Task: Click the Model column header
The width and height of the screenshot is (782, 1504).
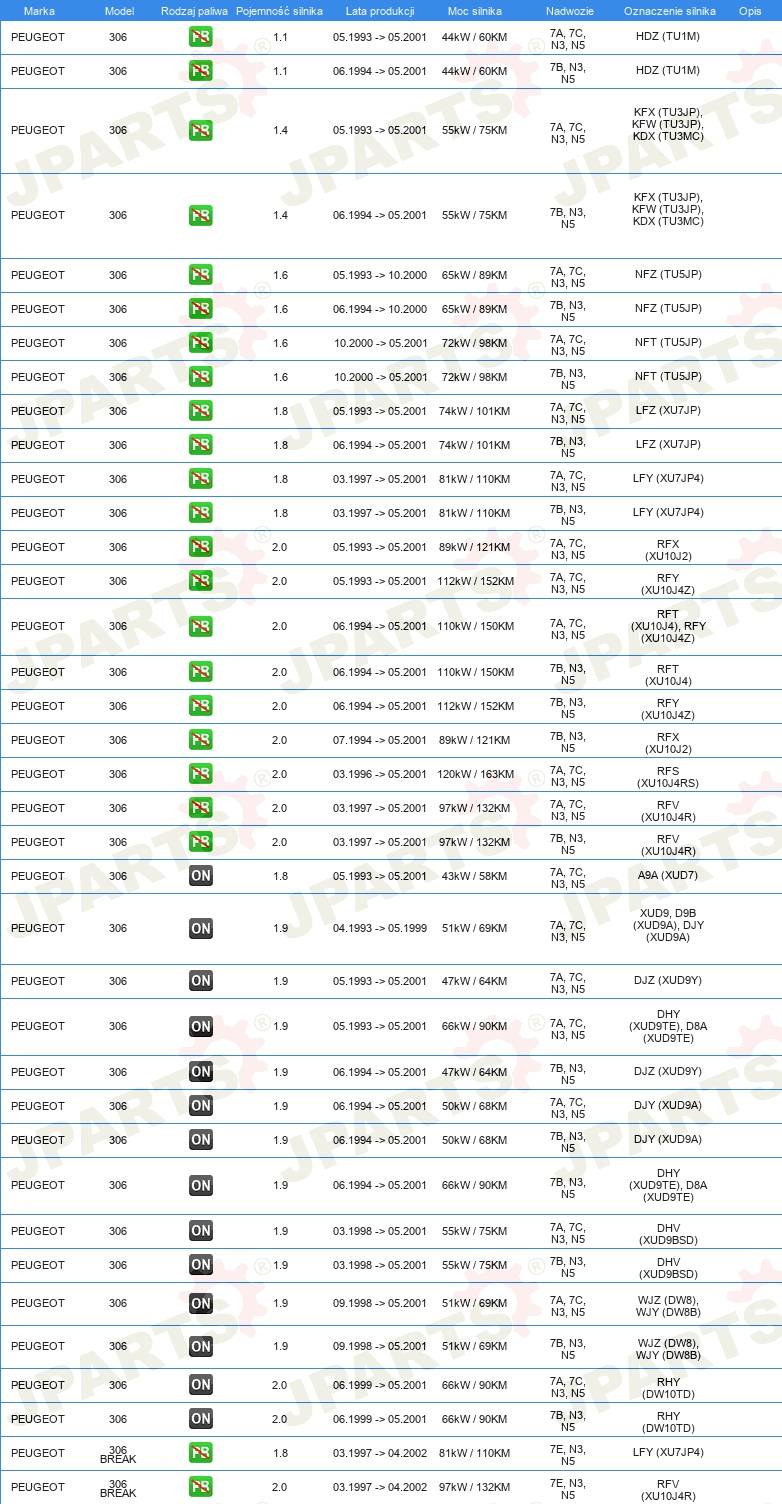Action: (119, 10)
